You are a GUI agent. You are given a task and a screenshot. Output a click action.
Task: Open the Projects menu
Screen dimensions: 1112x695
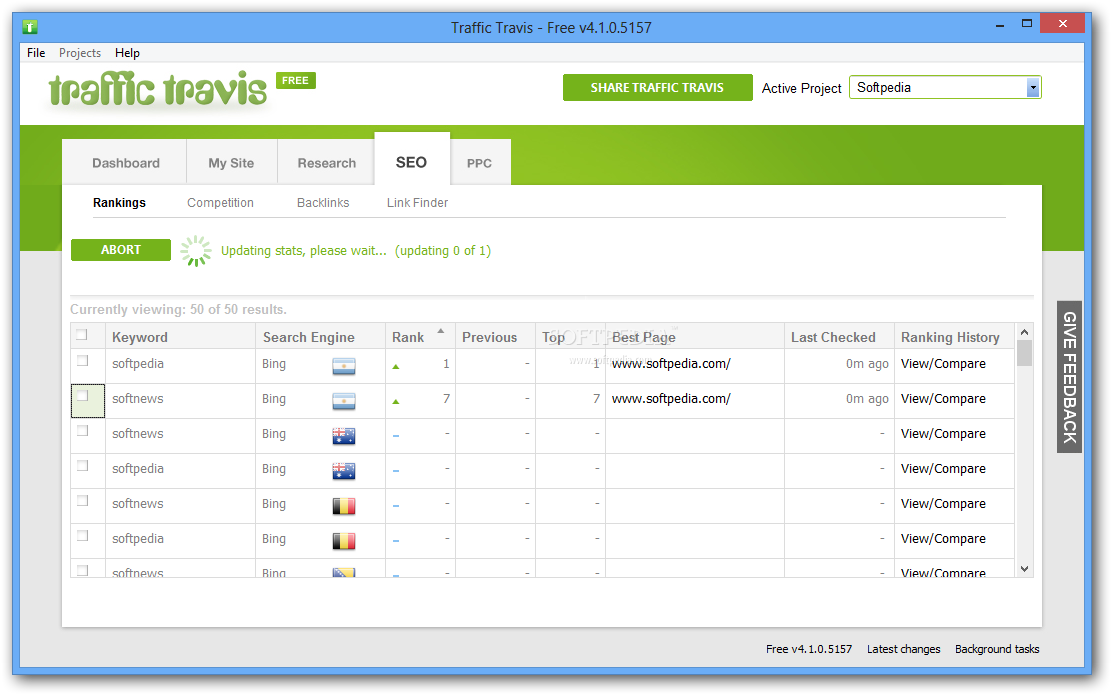[79, 53]
